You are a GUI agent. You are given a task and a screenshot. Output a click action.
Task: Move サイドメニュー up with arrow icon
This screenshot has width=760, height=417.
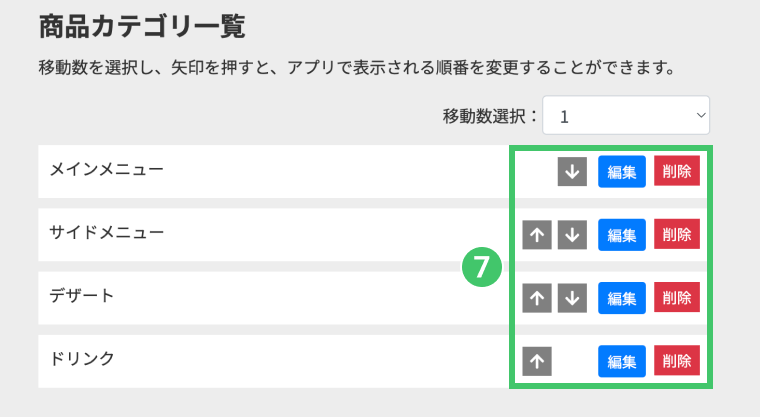pos(537,235)
